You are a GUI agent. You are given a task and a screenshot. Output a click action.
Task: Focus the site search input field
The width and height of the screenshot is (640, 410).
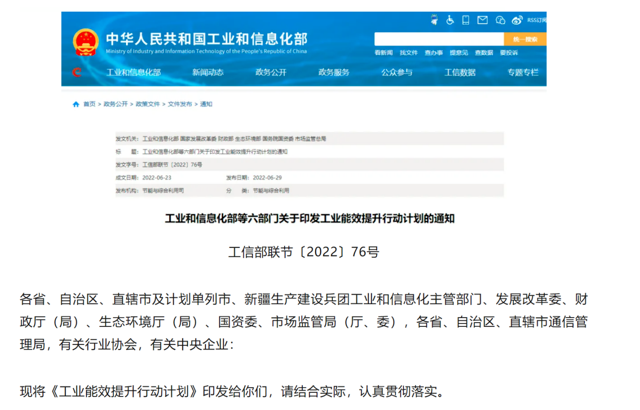439,39
